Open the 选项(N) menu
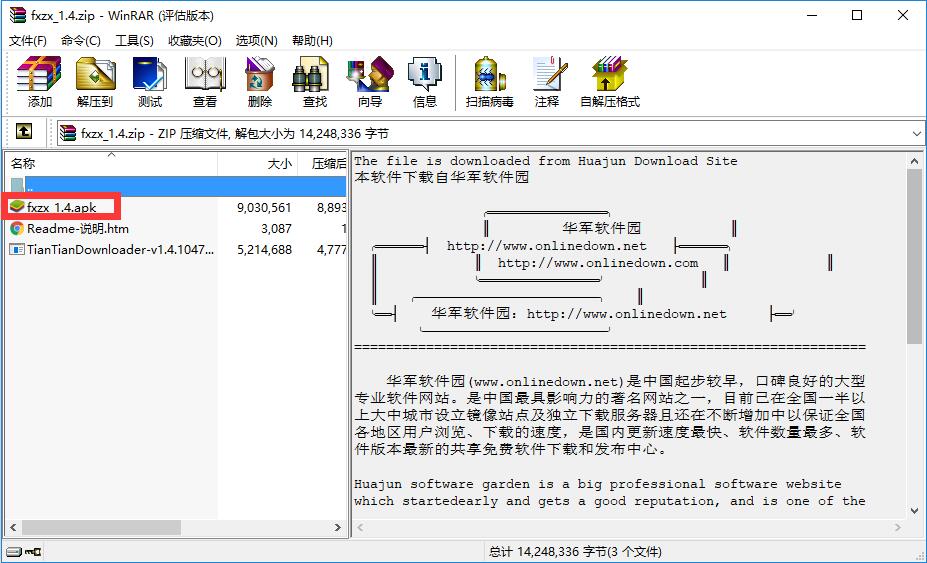 257,40
